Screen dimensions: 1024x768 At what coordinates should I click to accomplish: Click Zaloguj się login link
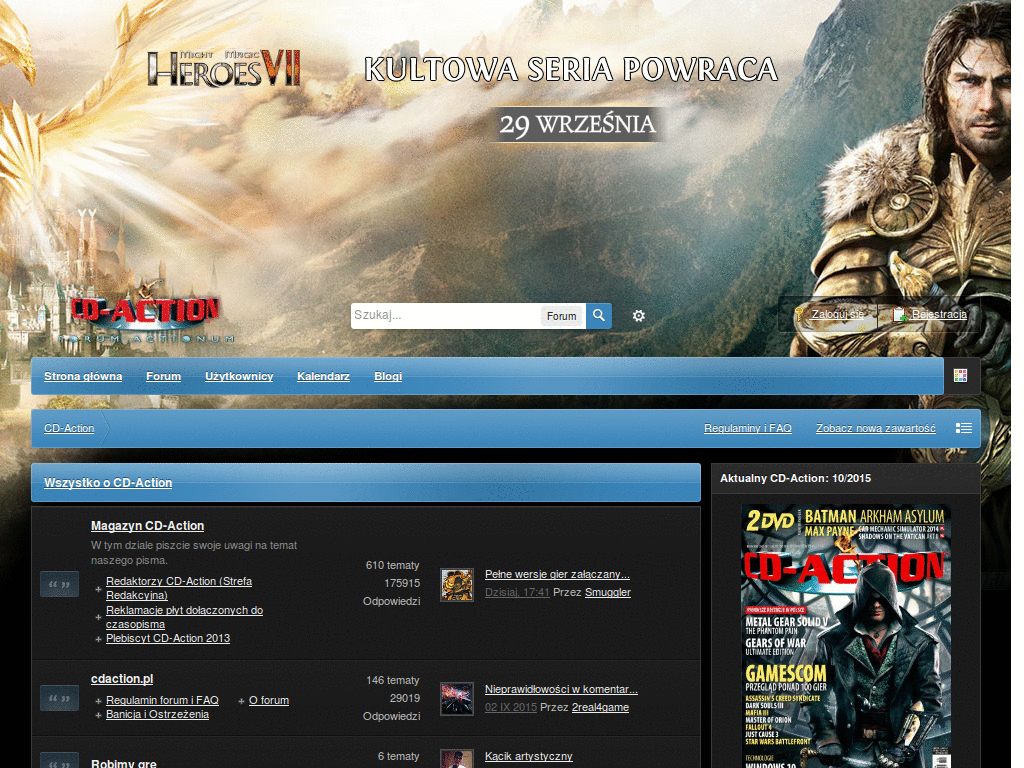point(837,314)
